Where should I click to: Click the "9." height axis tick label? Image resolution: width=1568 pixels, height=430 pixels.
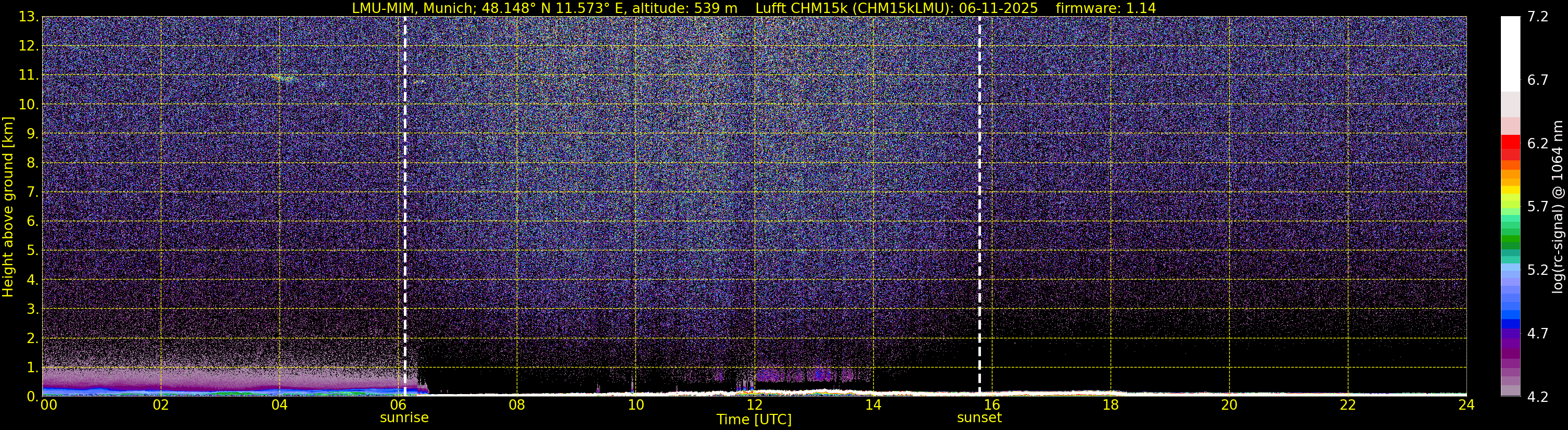tap(33, 134)
